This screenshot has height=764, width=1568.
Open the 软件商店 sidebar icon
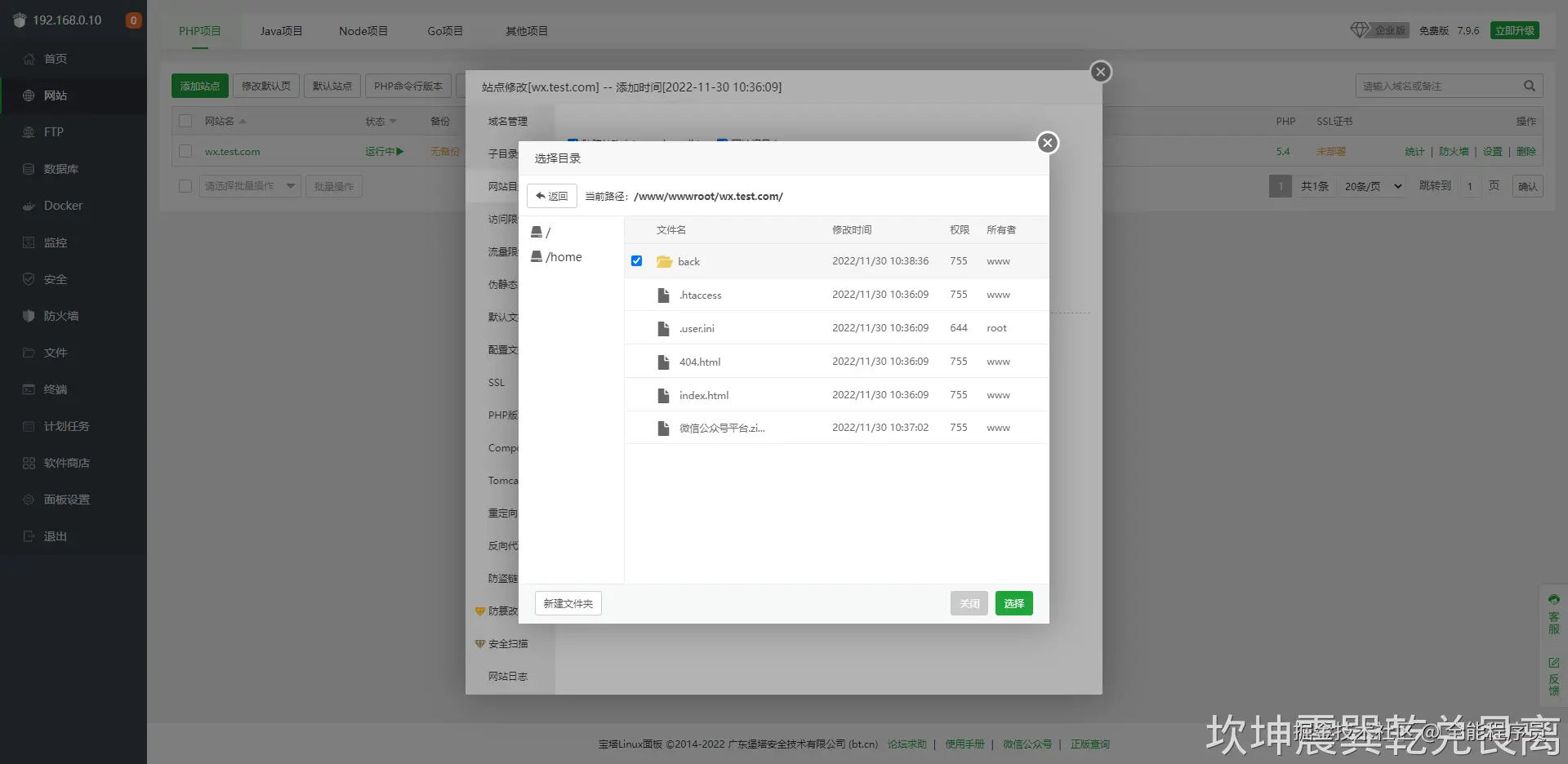29,463
